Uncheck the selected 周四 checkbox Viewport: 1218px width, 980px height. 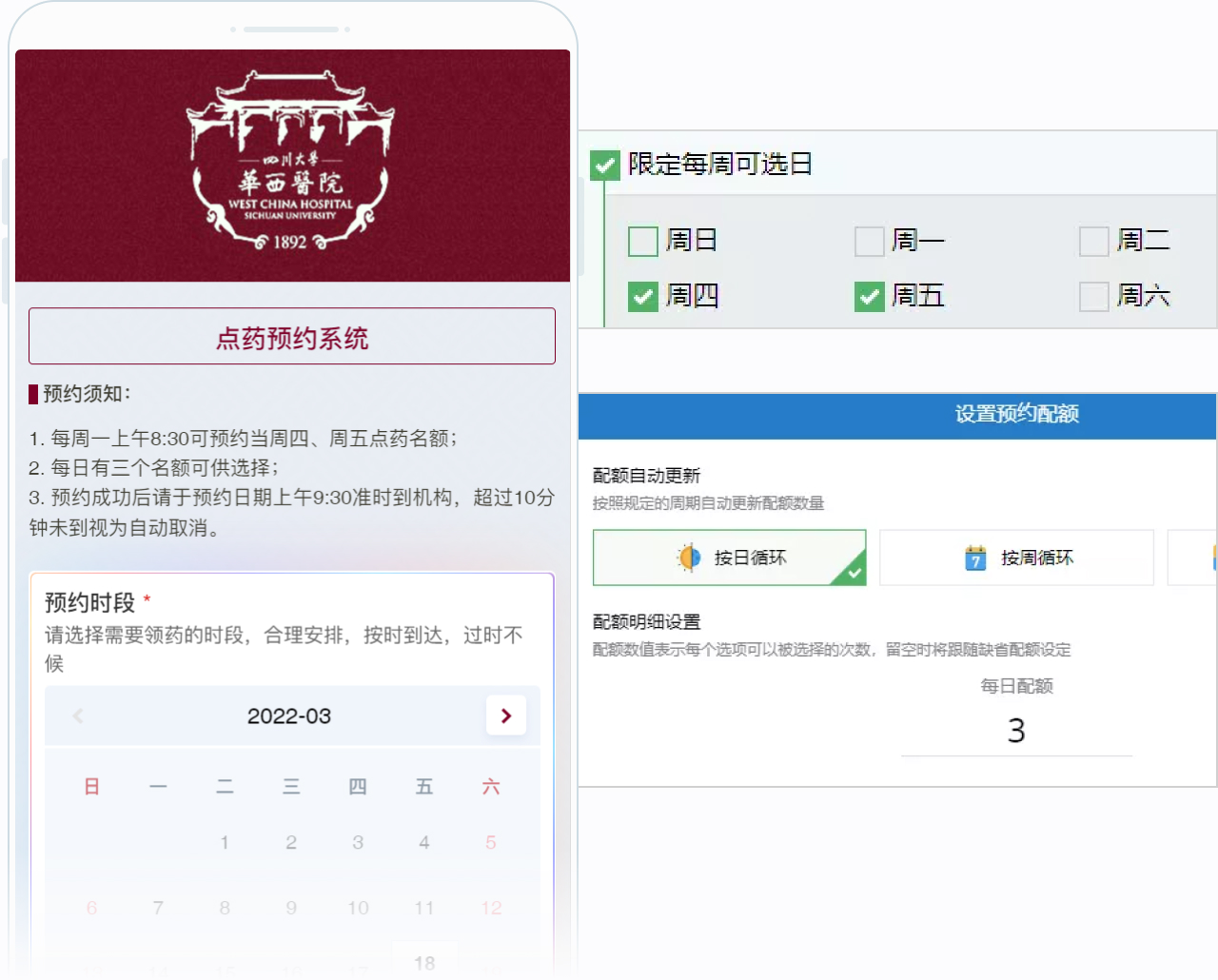coord(643,296)
